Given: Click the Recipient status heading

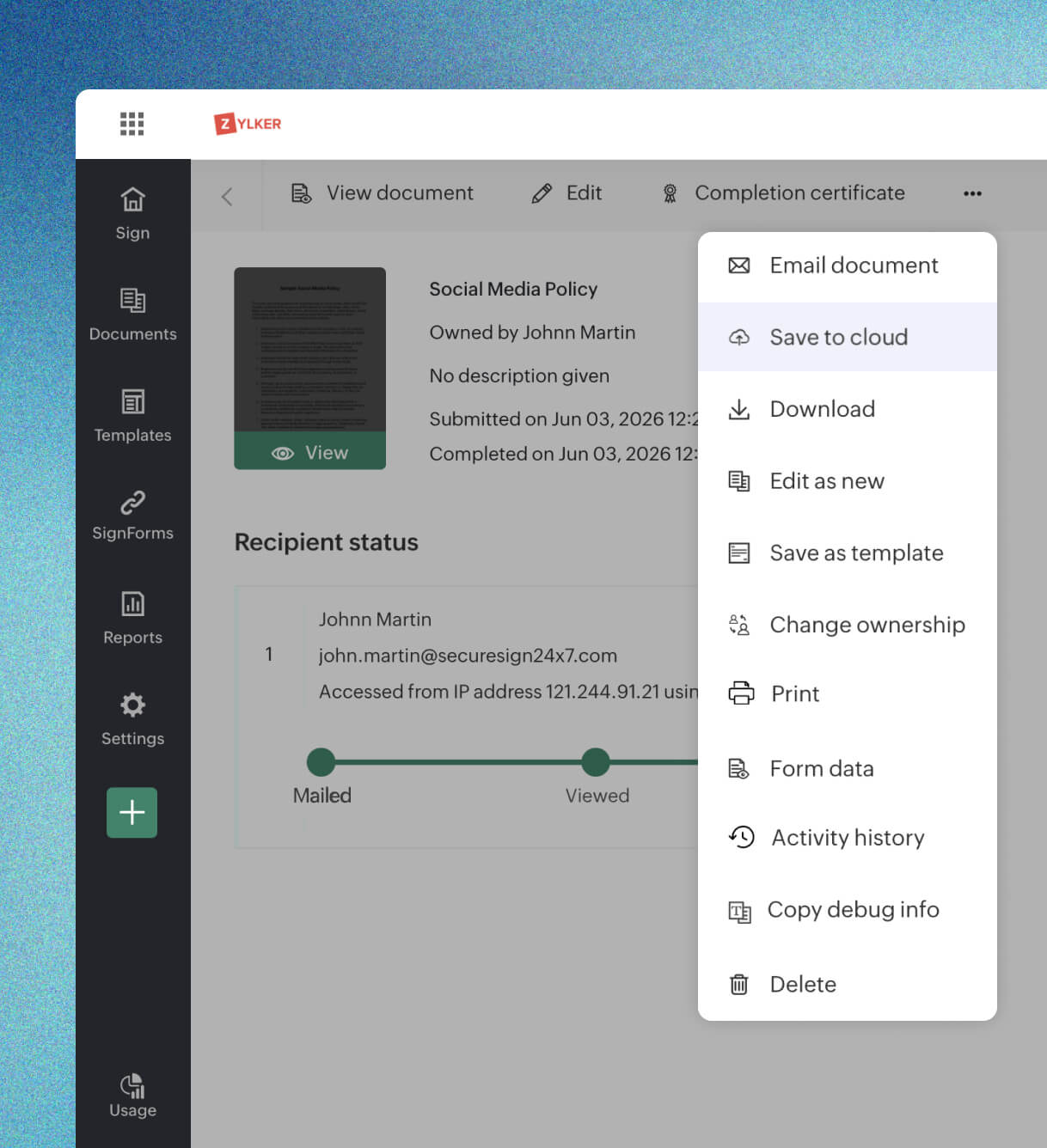Looking at the screenshot, I should pyautogui.click(x=327, y=542).
